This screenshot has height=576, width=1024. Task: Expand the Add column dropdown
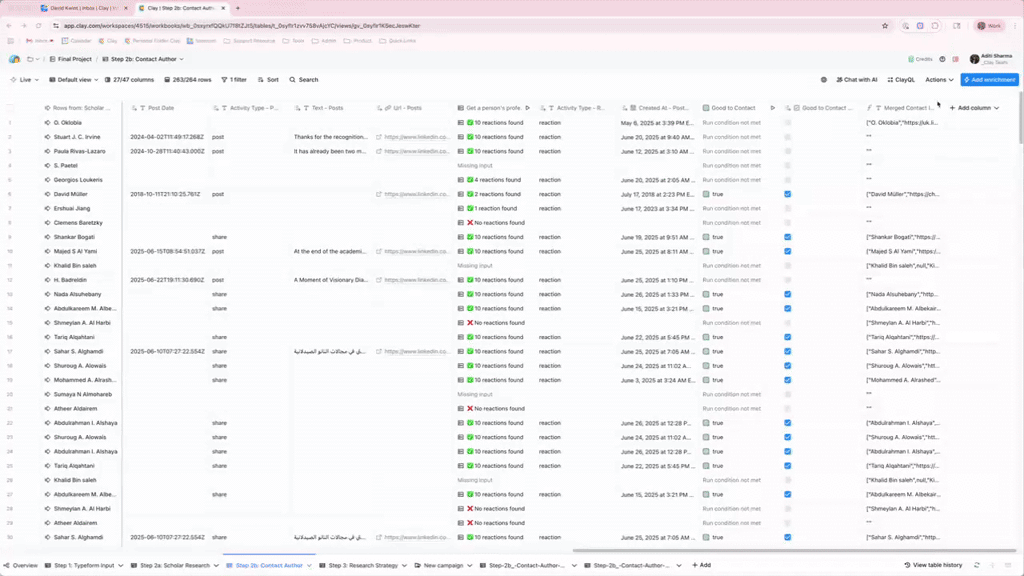point(973,108)
